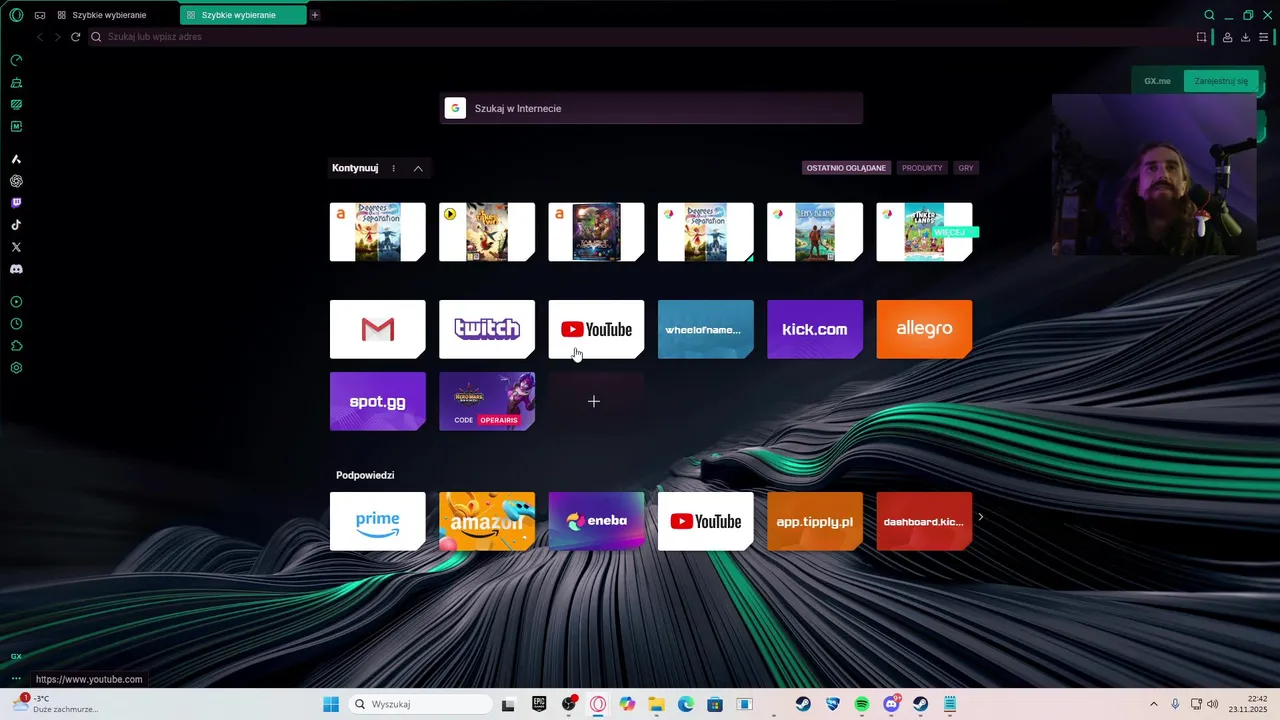1280x720 pixels.
Task: Open the Len's Island continue card
Action: (x=815, y=232)
